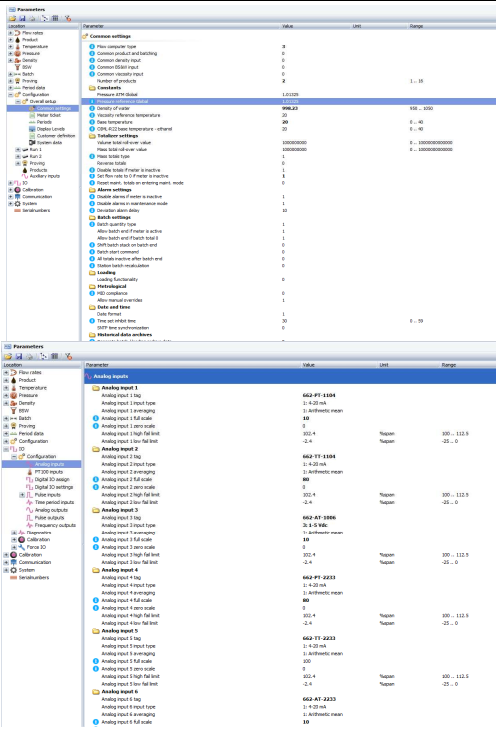Screen dimensions: 496x730
Task: Open Analog outputs in IO tree
Action: point(51,510)
